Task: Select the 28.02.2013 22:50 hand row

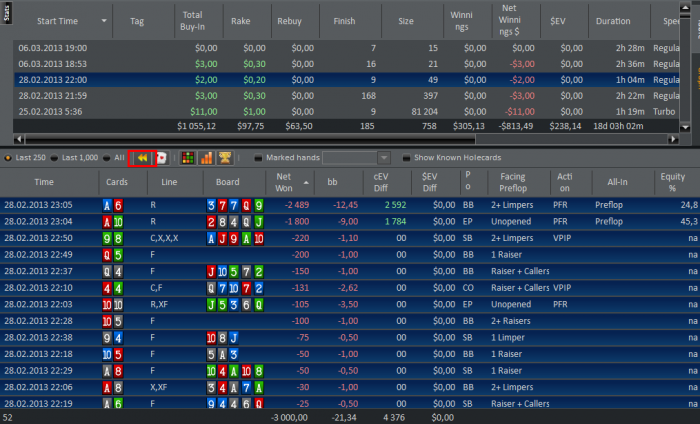Action: pos(350,238)
